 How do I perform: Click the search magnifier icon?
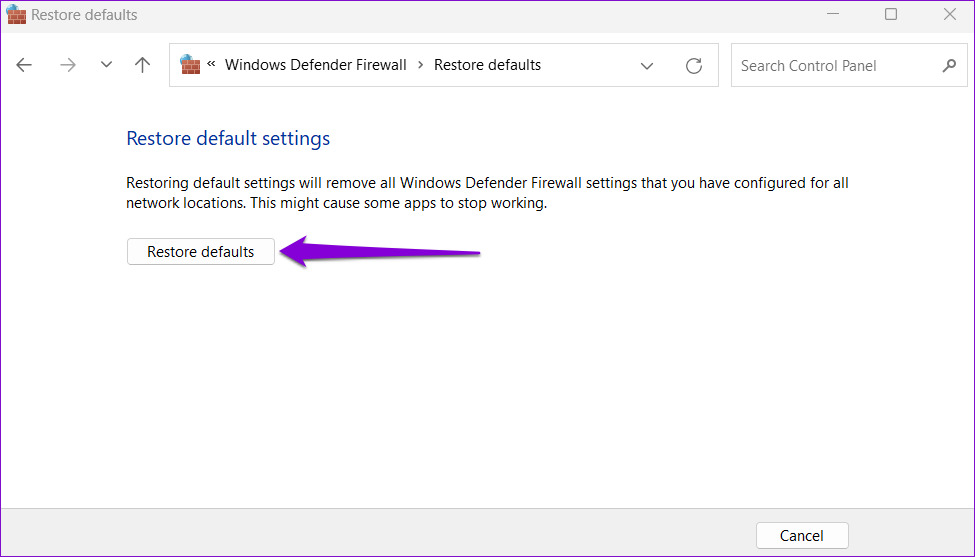(x=949, y=66)
